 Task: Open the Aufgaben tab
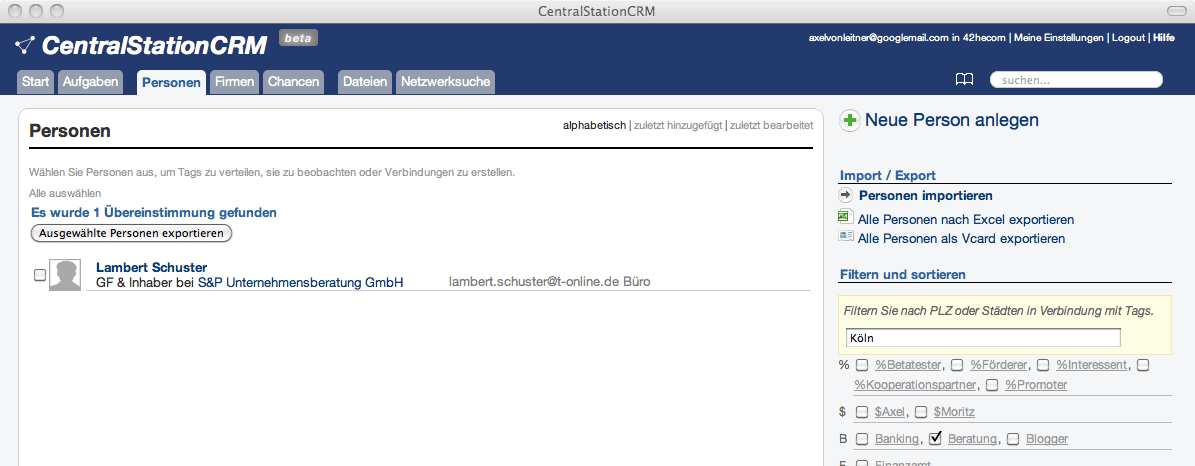tap(90, 82)
